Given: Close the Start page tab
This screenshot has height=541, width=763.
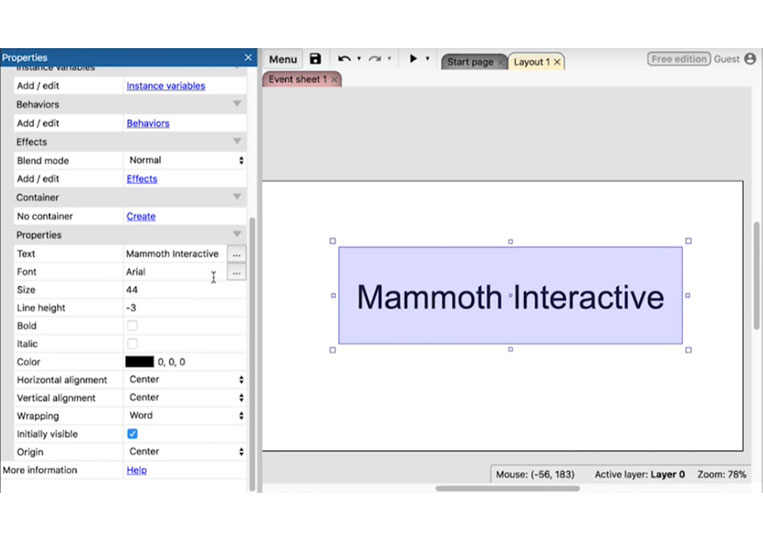Looking at the screenshot, I should tap(500, 62).
